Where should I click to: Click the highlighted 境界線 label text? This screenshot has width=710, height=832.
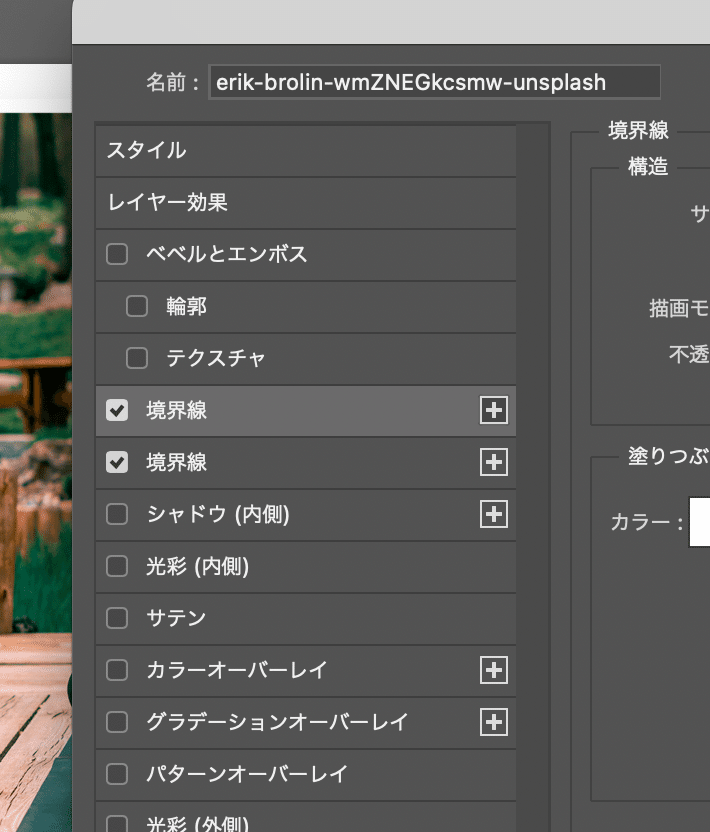[177, 410]
